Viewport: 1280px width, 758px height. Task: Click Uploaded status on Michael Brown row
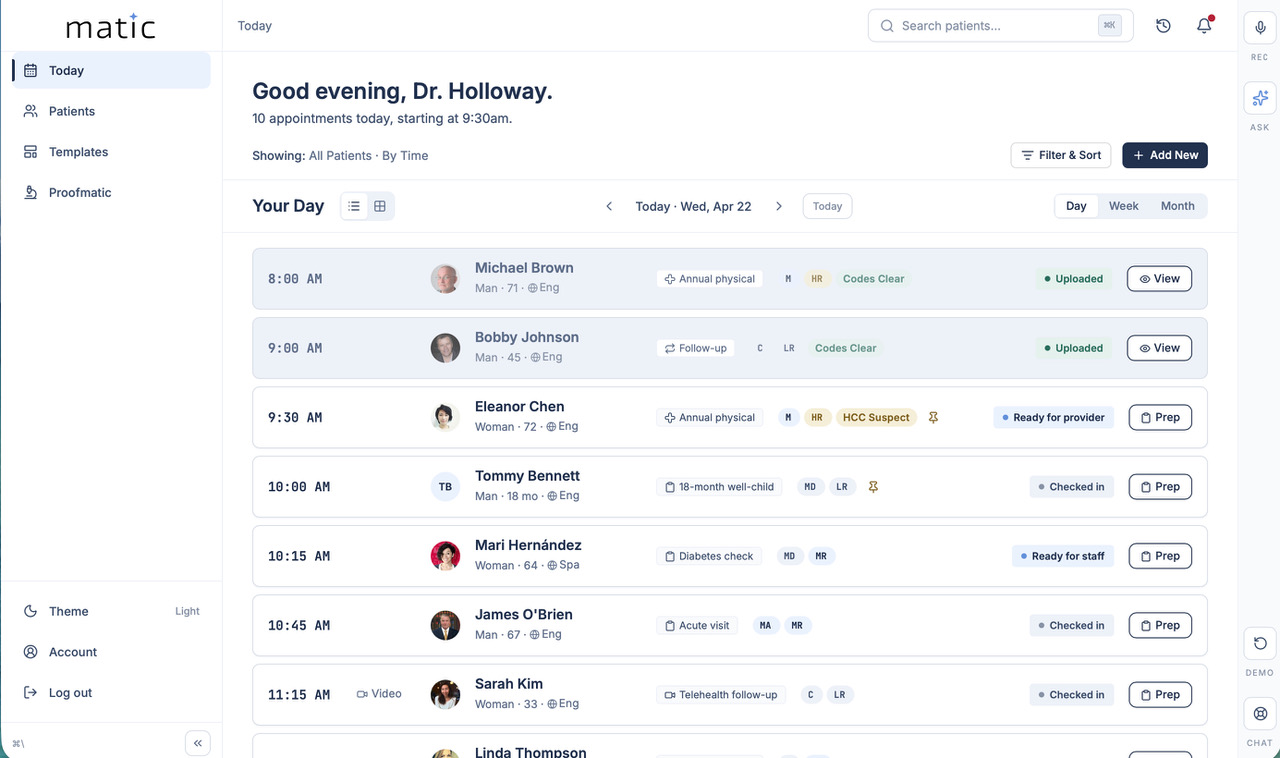[x=1073, y=279]
